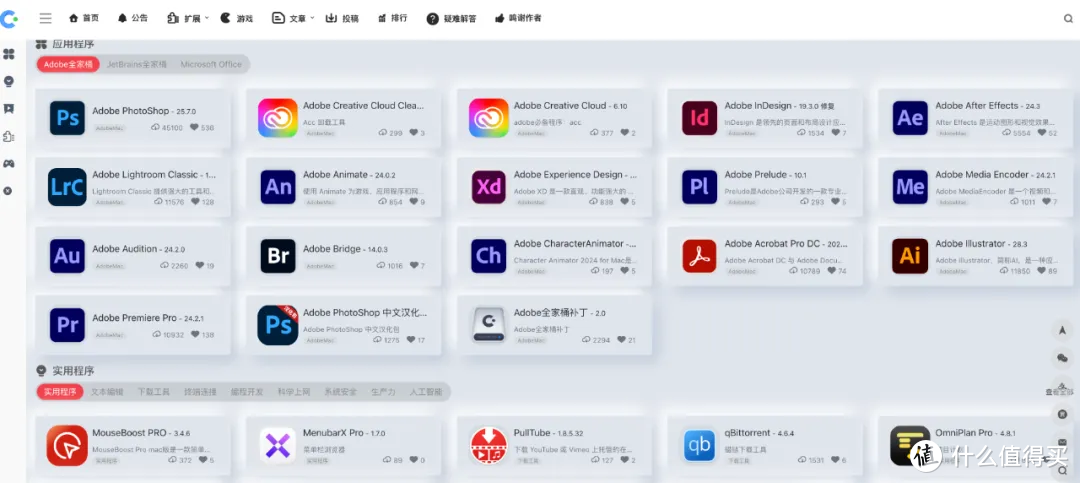Expand the 文章 dropdown in nav bar

[293, 19]
